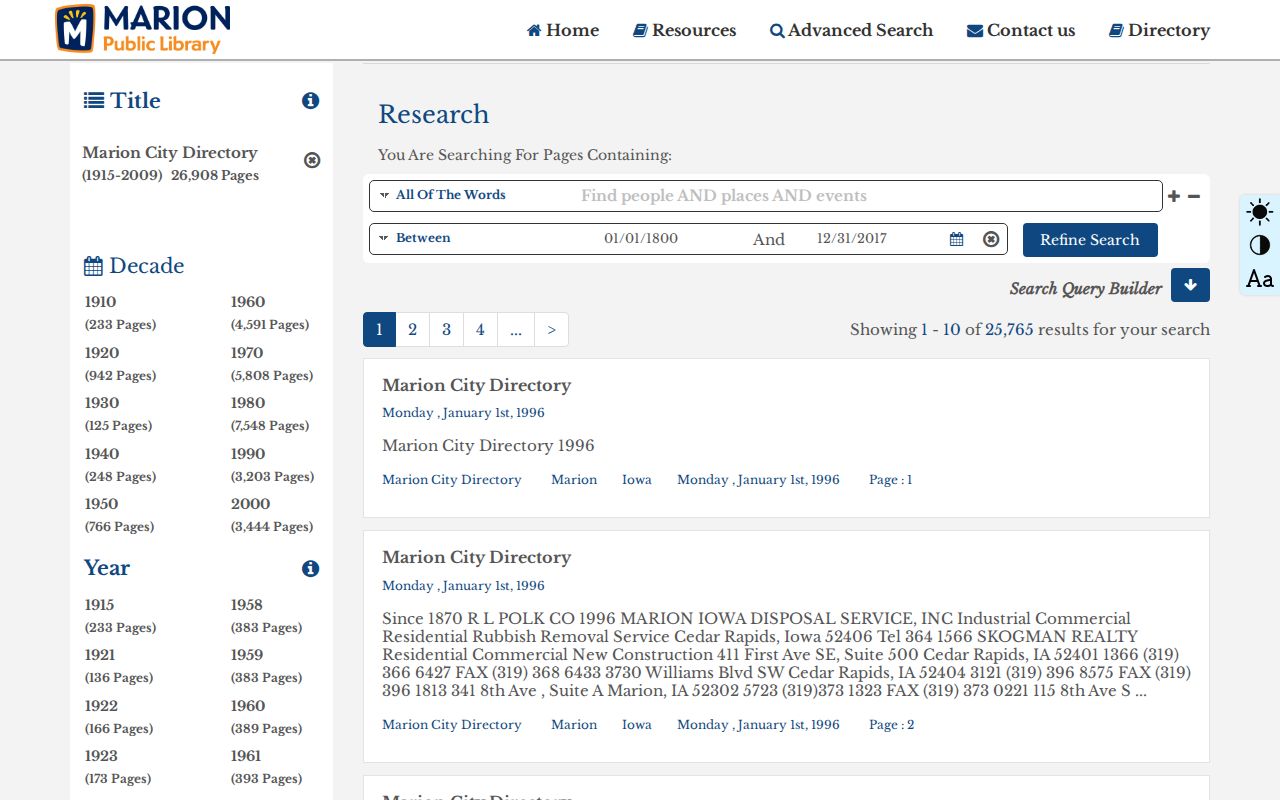This screenshot has width=1280, height=800.
Task: Edit the start date 01/01/1800 field
Action: tap(641, 239)
